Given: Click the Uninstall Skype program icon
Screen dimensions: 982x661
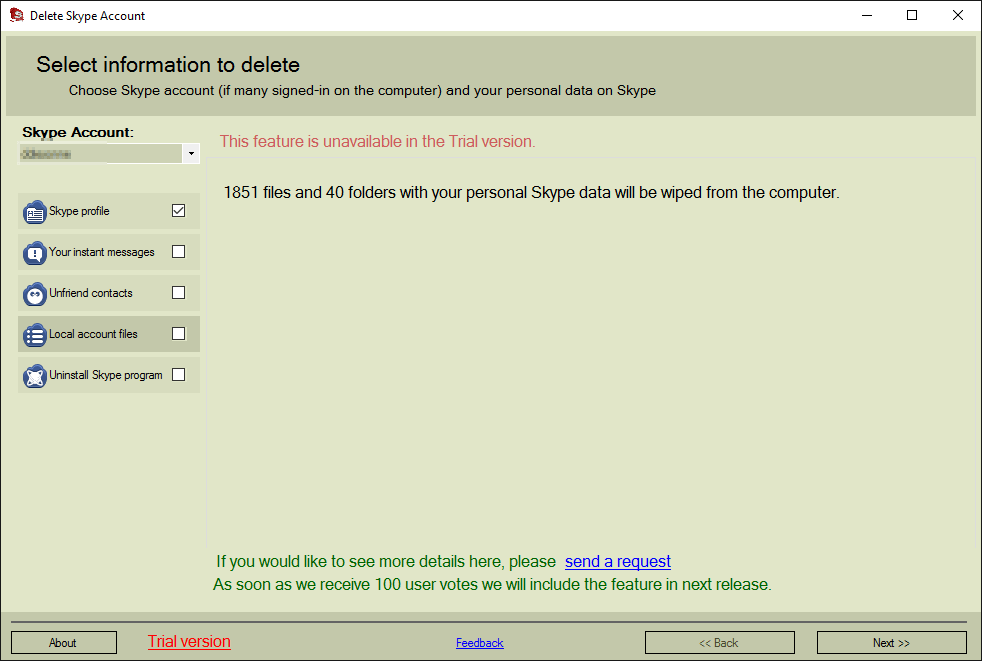Looking at the screenshot, I should click(35, 376).
